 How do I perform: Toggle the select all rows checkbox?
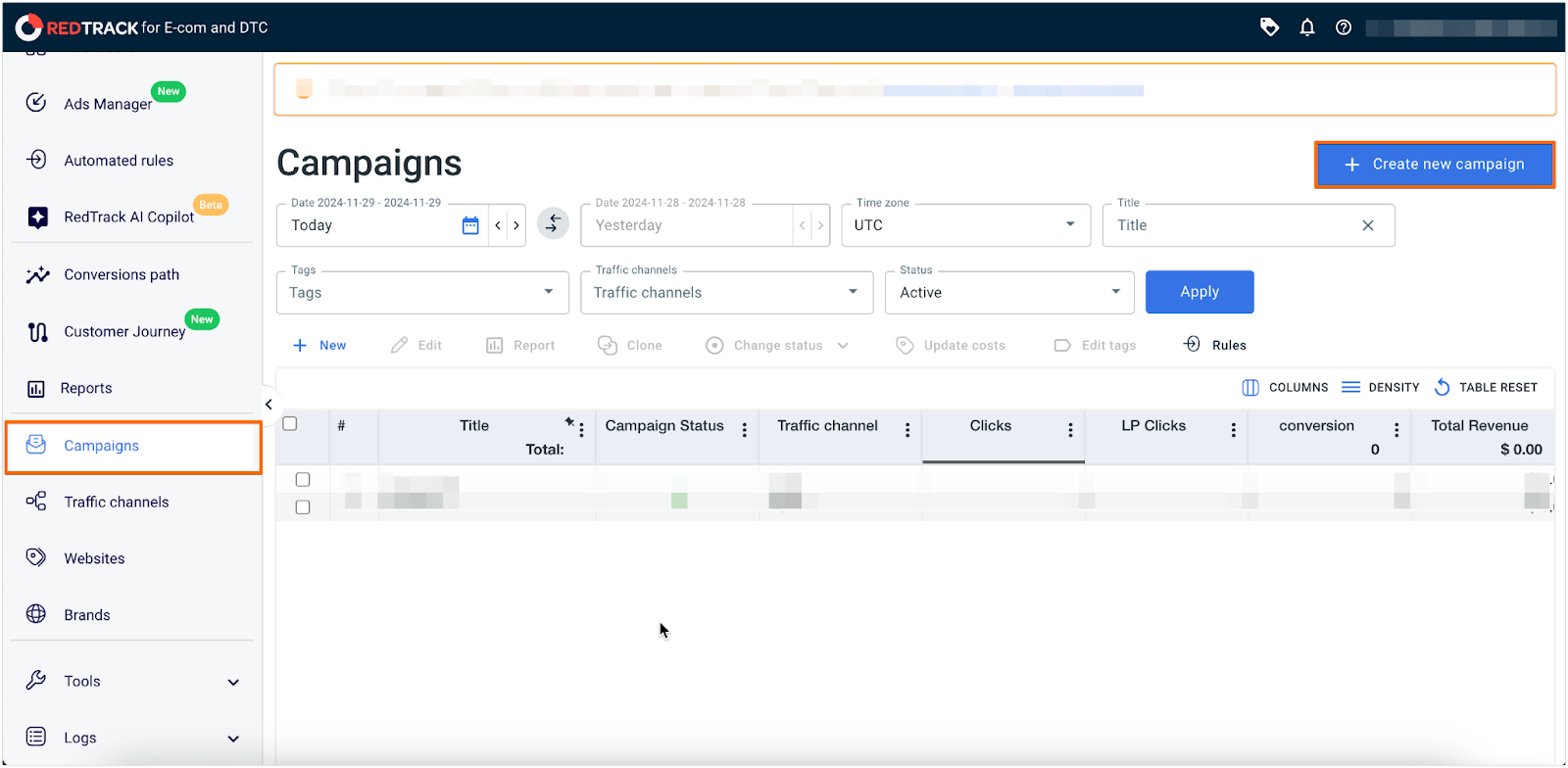[x=290, y=424]
